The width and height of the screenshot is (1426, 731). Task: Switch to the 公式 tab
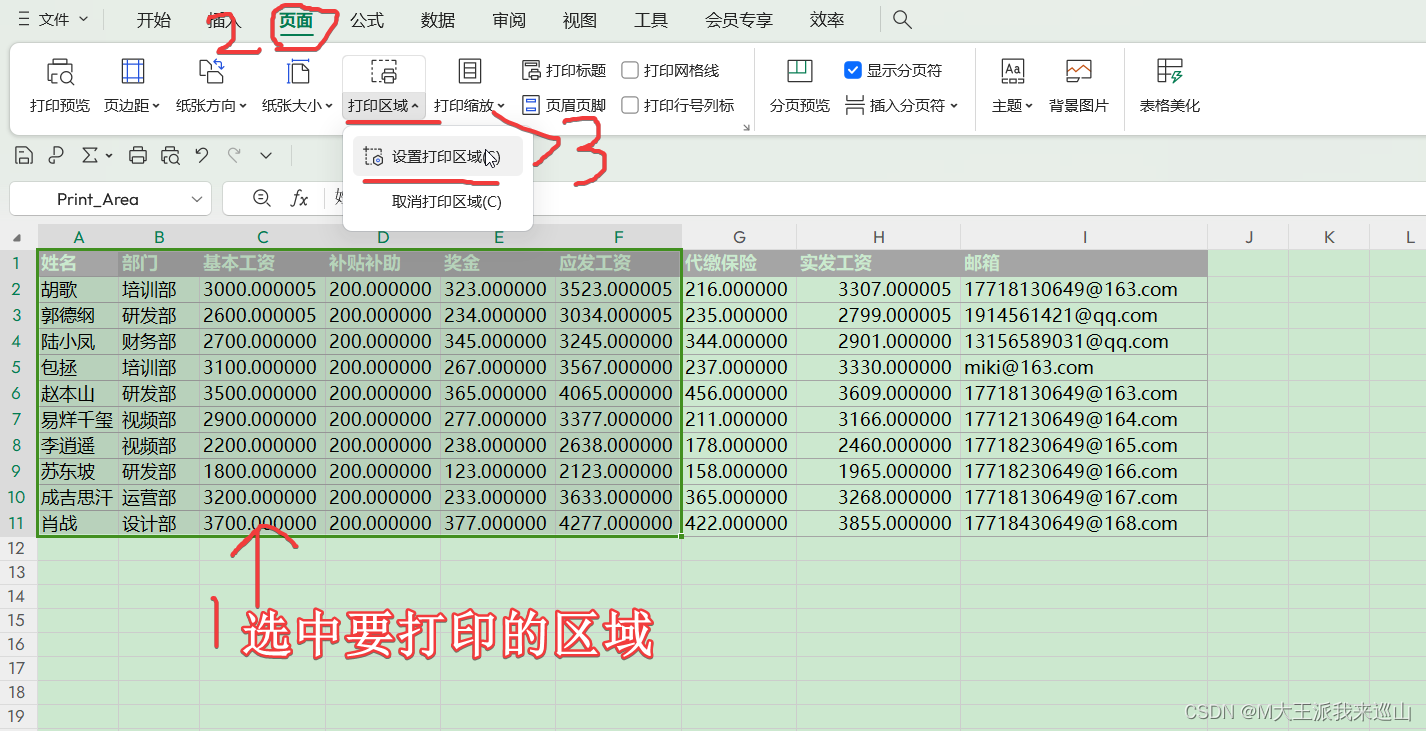(367, 20)
